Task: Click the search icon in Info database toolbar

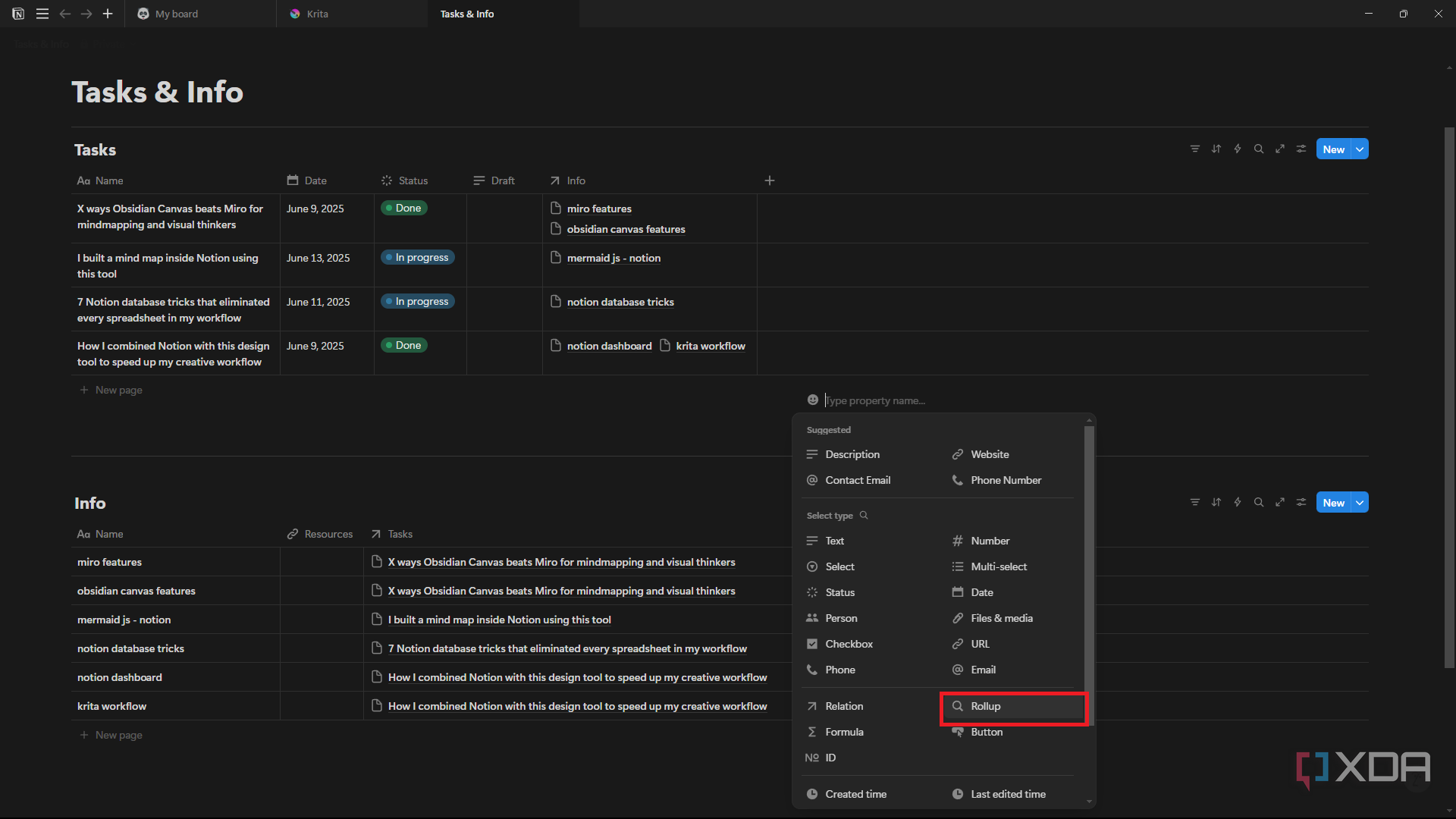Action: pyautogui.click(x=1258, y=503)
